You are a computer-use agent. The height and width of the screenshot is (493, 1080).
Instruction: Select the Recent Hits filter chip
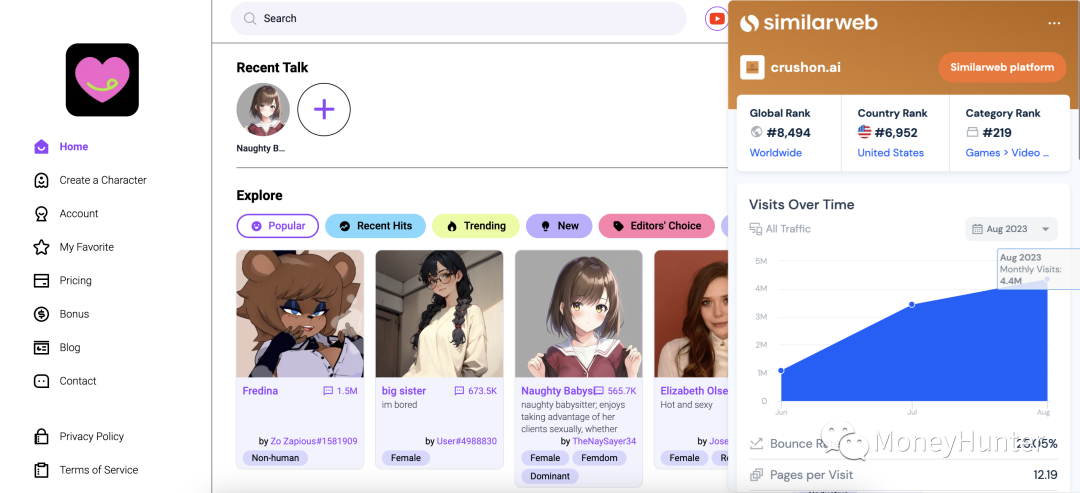point(375,226)
